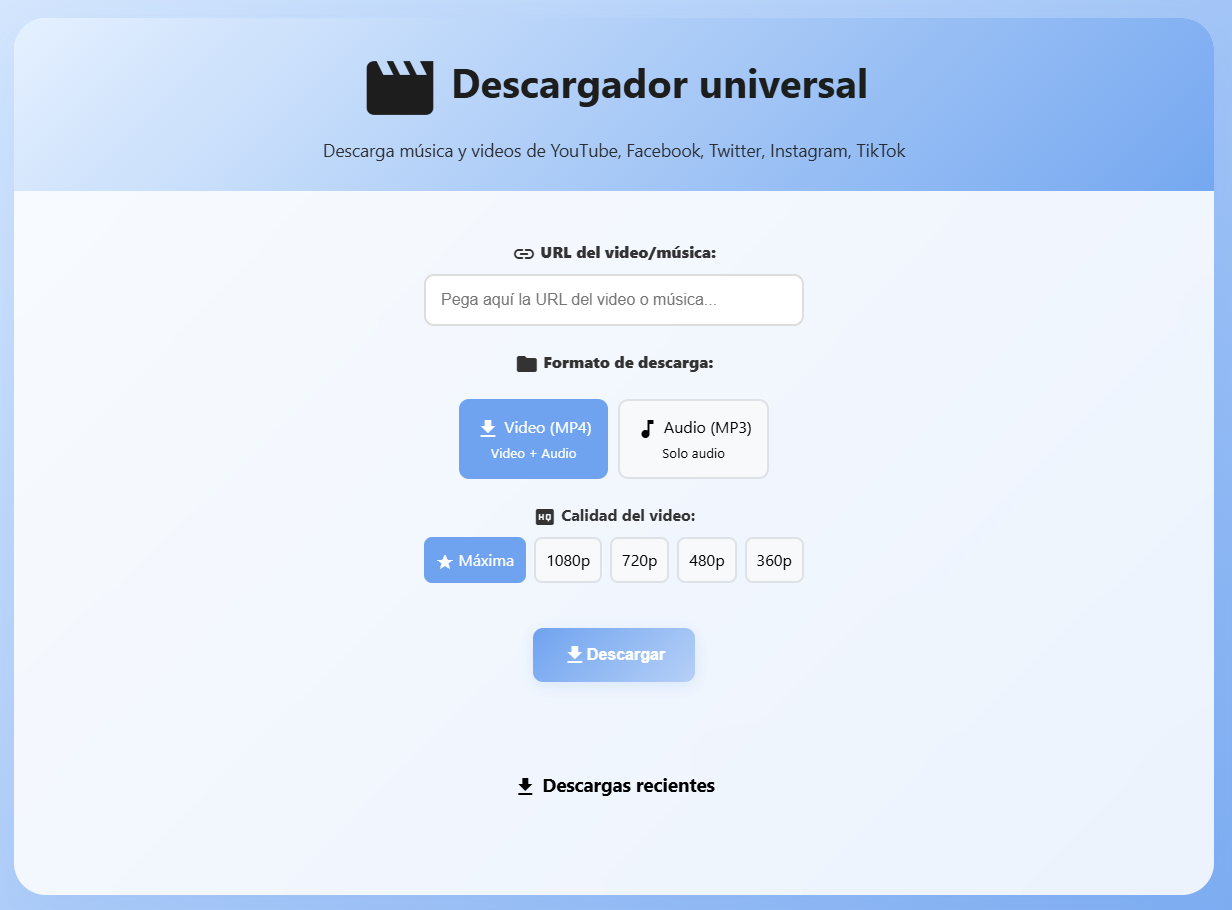The height and width of the screenshot is (910, 1232).
Task: Select 360p video quality
Action: pyautogui.click(x=774, y=560)
